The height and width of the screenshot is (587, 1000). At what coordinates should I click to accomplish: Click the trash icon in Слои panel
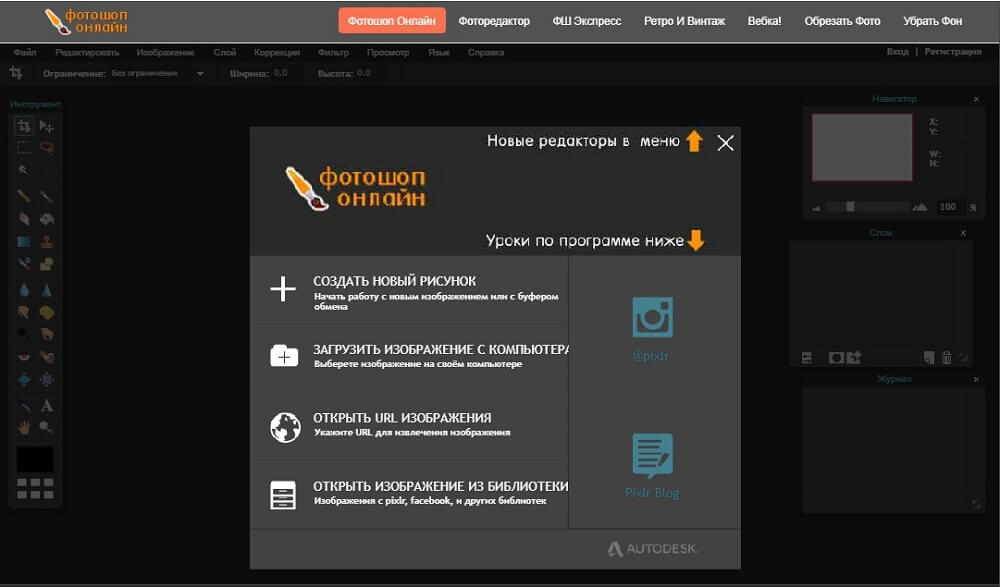click(x=946, y=358)
